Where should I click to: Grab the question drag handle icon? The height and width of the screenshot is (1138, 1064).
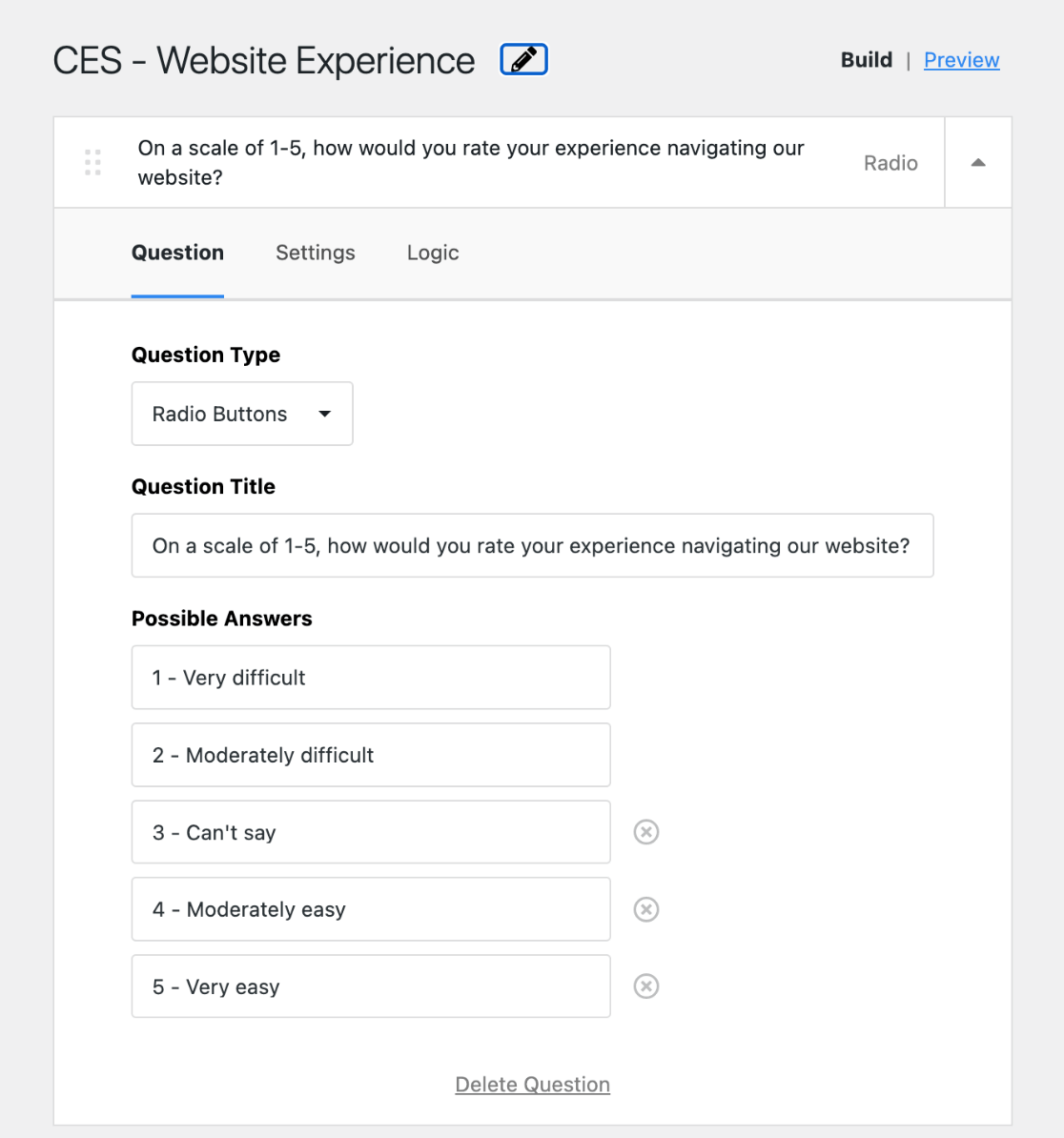(92, 162)
